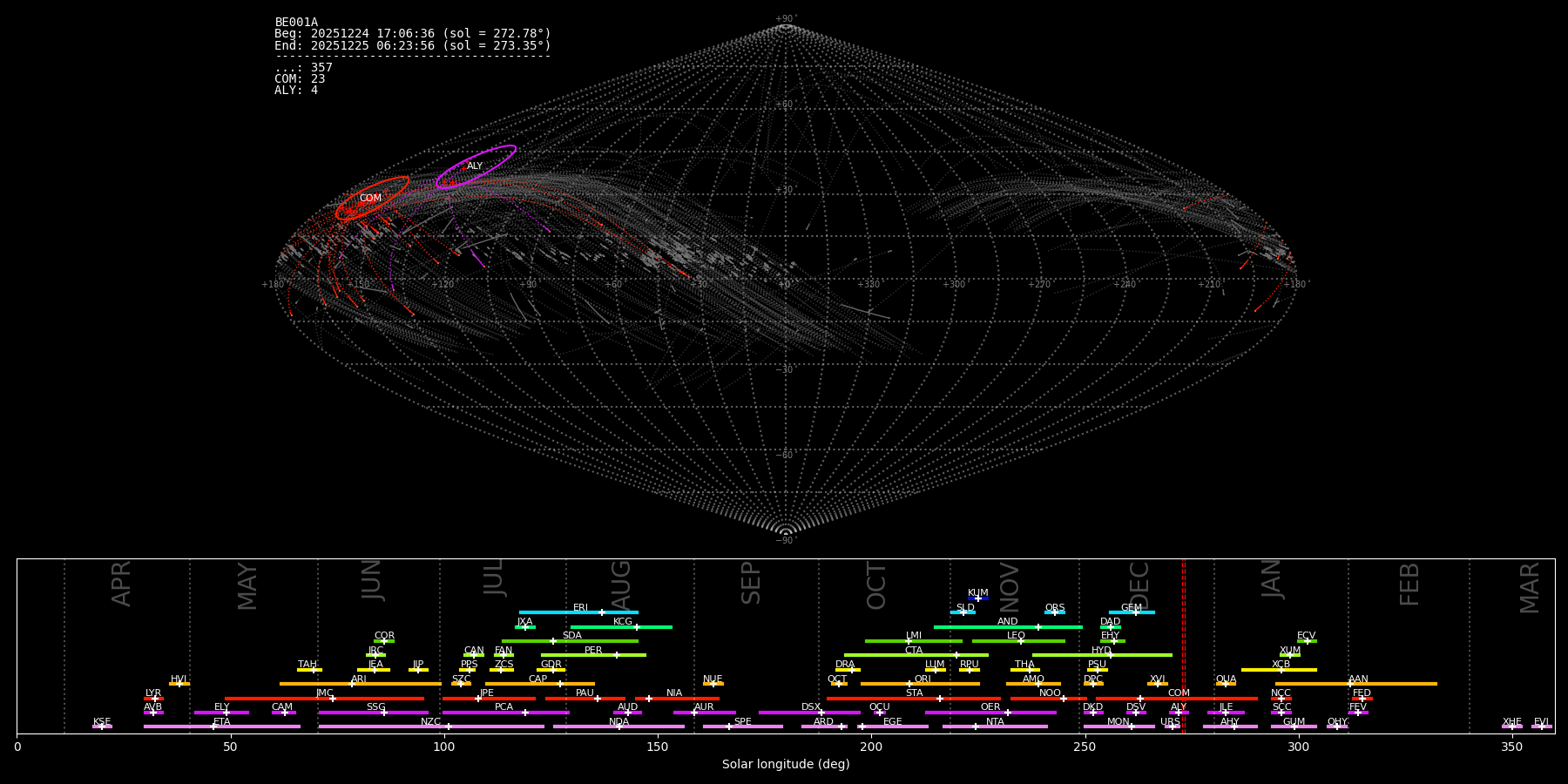Click the HYD shower bar
Viewport: 1568px width, 784px height.
(1102, 655)
